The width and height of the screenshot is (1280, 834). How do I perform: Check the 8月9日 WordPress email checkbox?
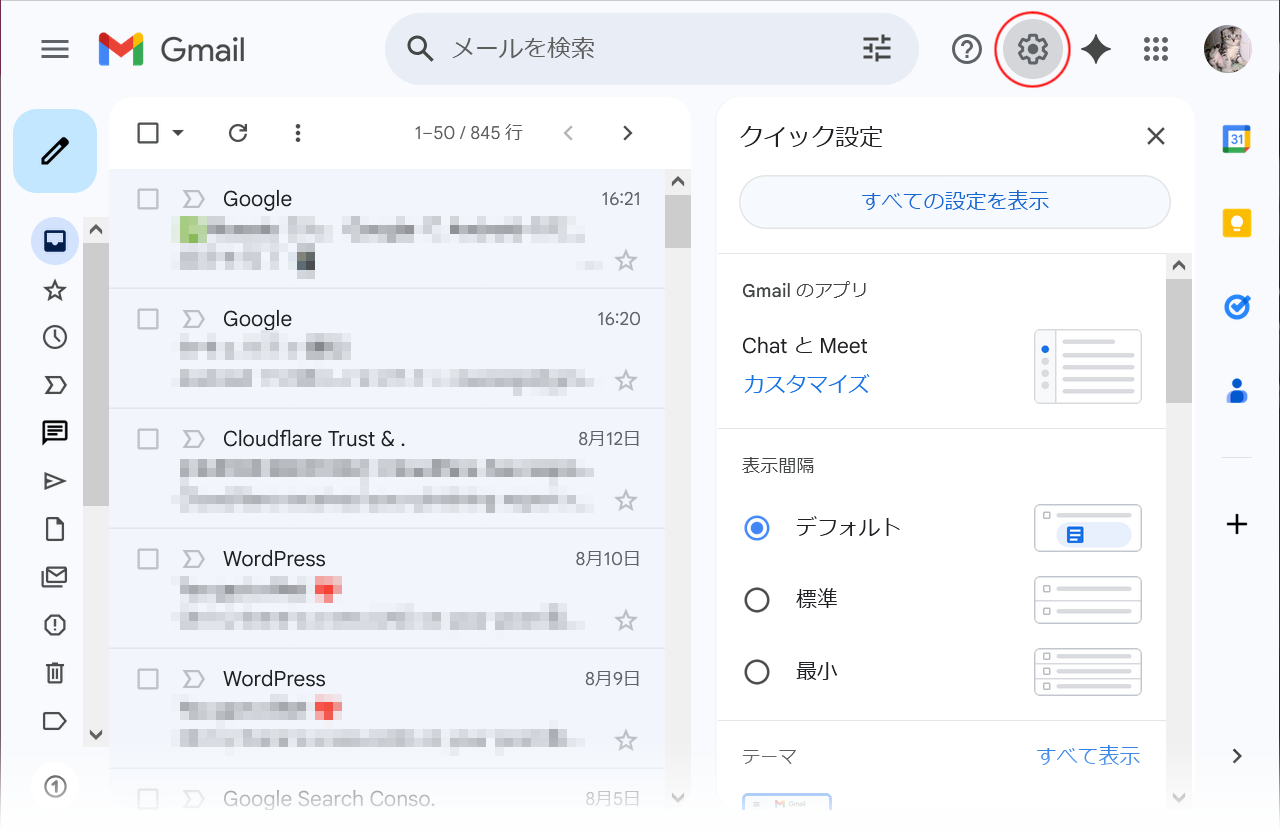tap(148, 679)
